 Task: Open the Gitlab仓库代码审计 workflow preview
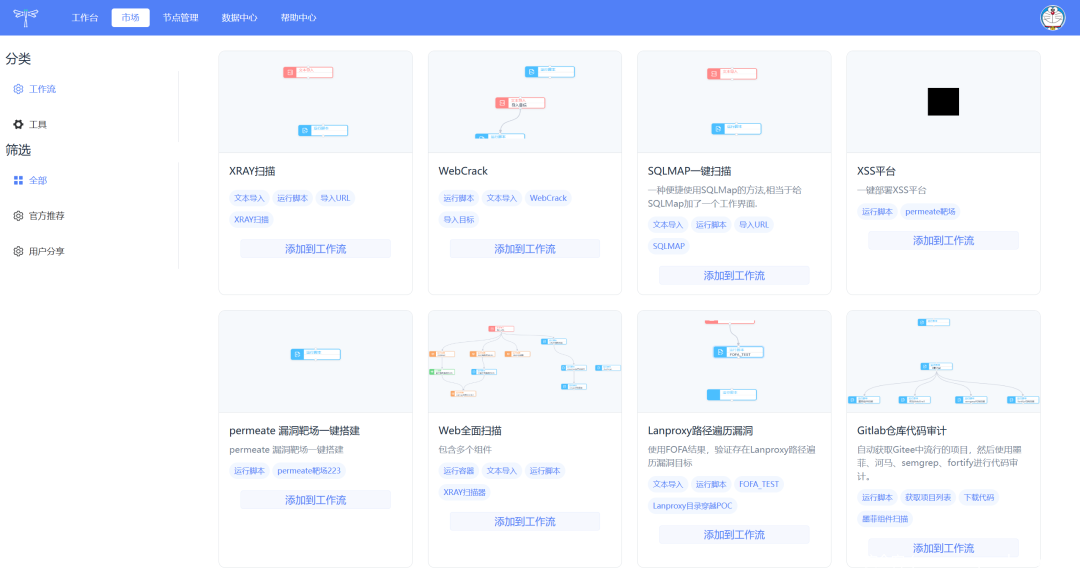(943, 362)
